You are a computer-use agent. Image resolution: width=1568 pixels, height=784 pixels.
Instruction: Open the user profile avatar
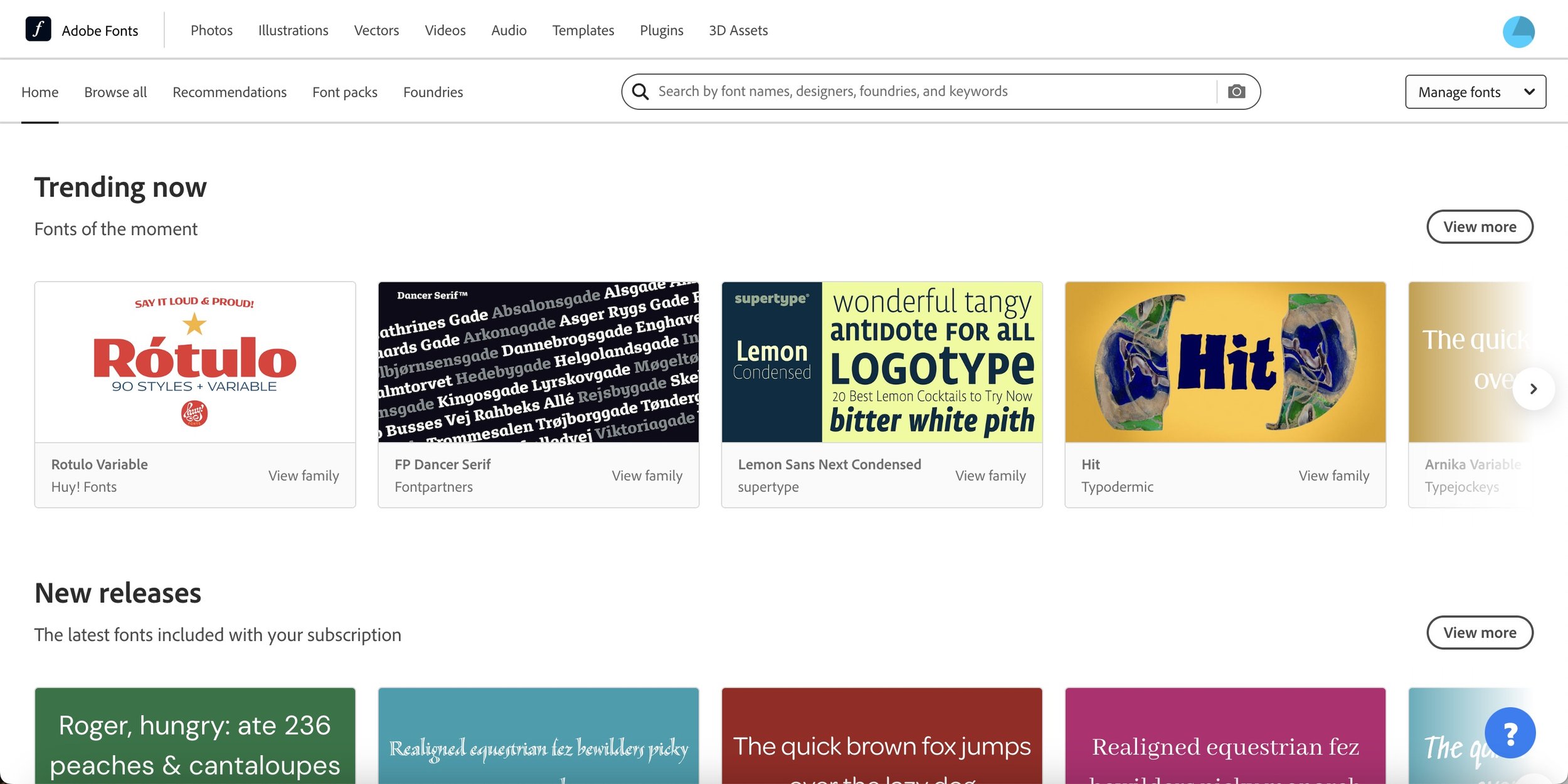click(1518, 31)
